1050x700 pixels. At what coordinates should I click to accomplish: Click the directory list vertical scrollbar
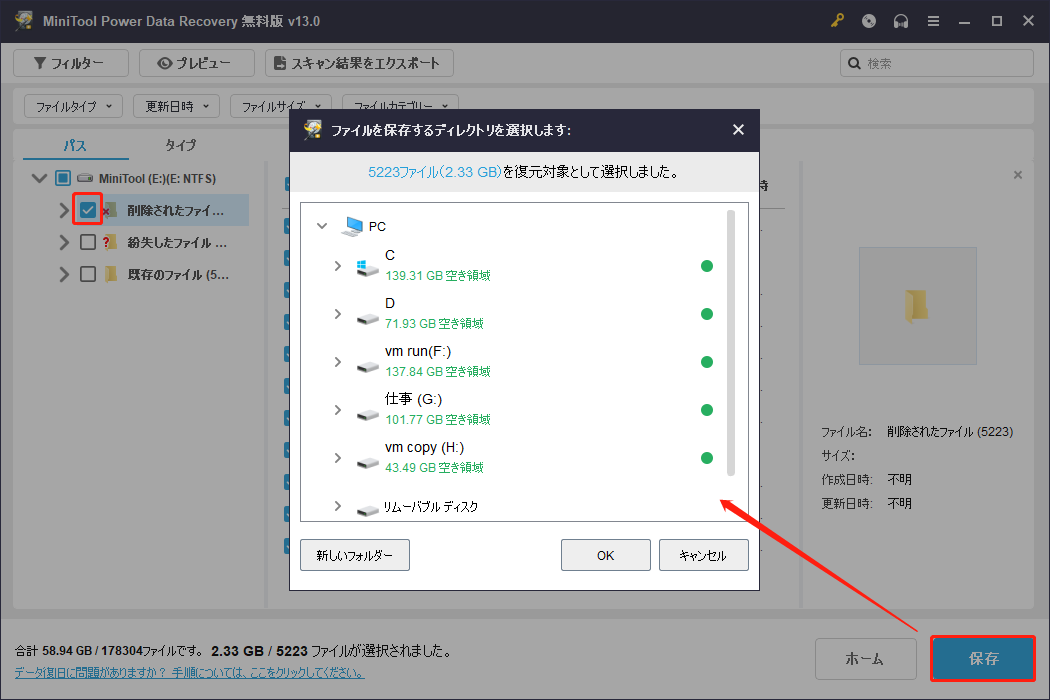tap(731, 343)
